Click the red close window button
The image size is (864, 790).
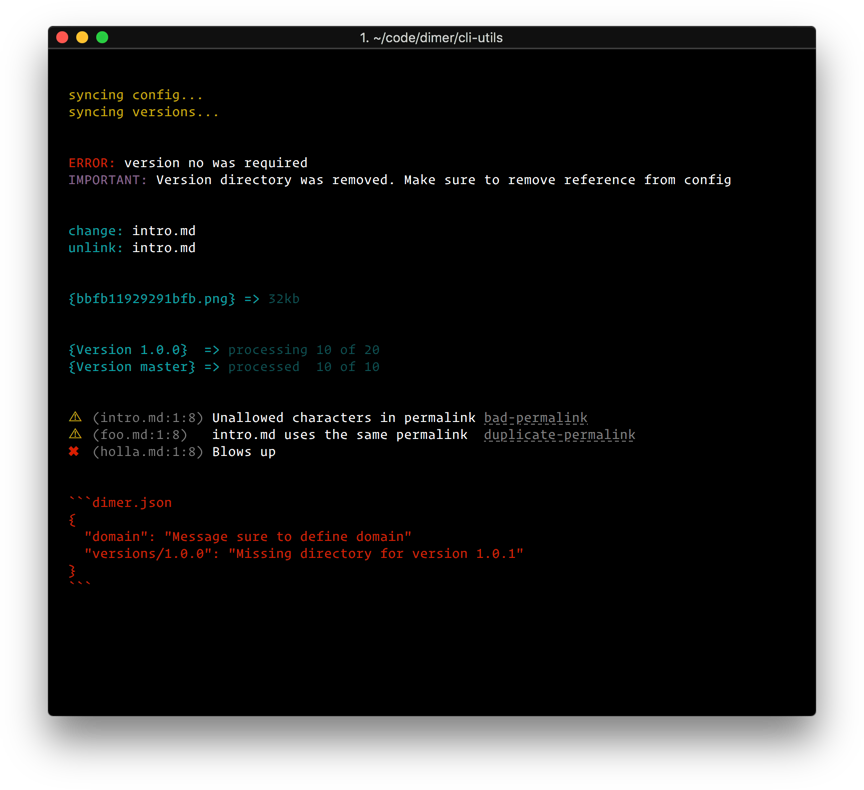click(x=62, y=37)
